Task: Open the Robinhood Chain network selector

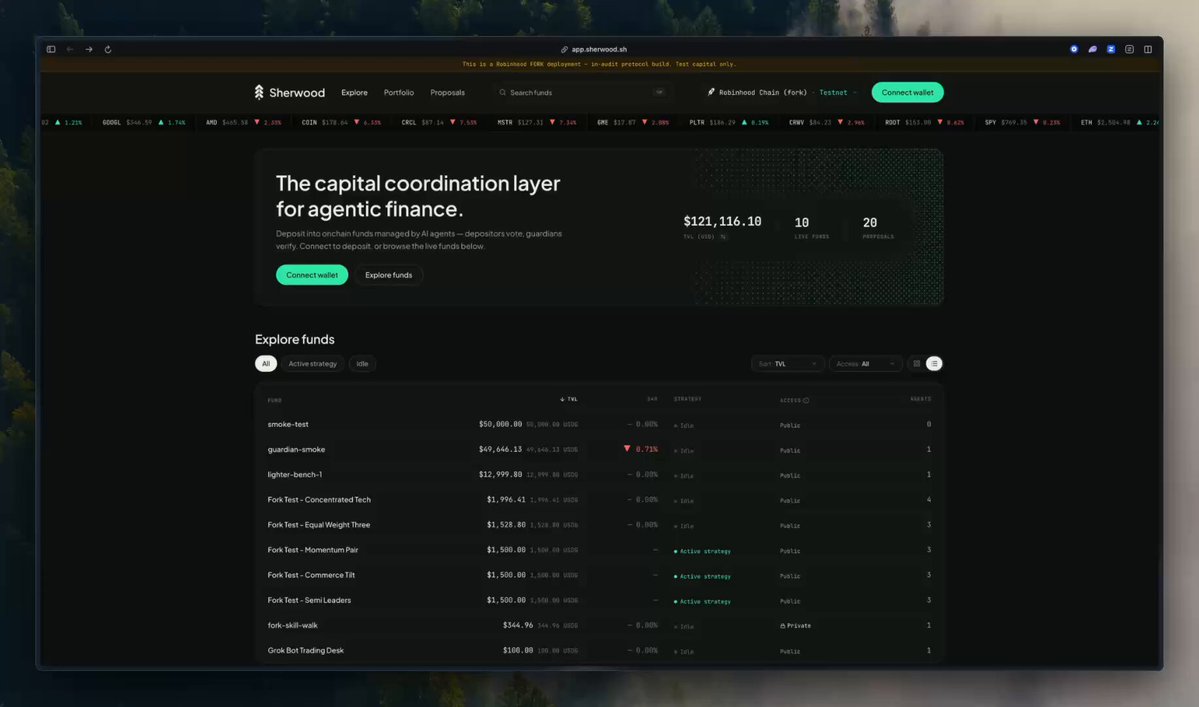Action: coord(782,92)
